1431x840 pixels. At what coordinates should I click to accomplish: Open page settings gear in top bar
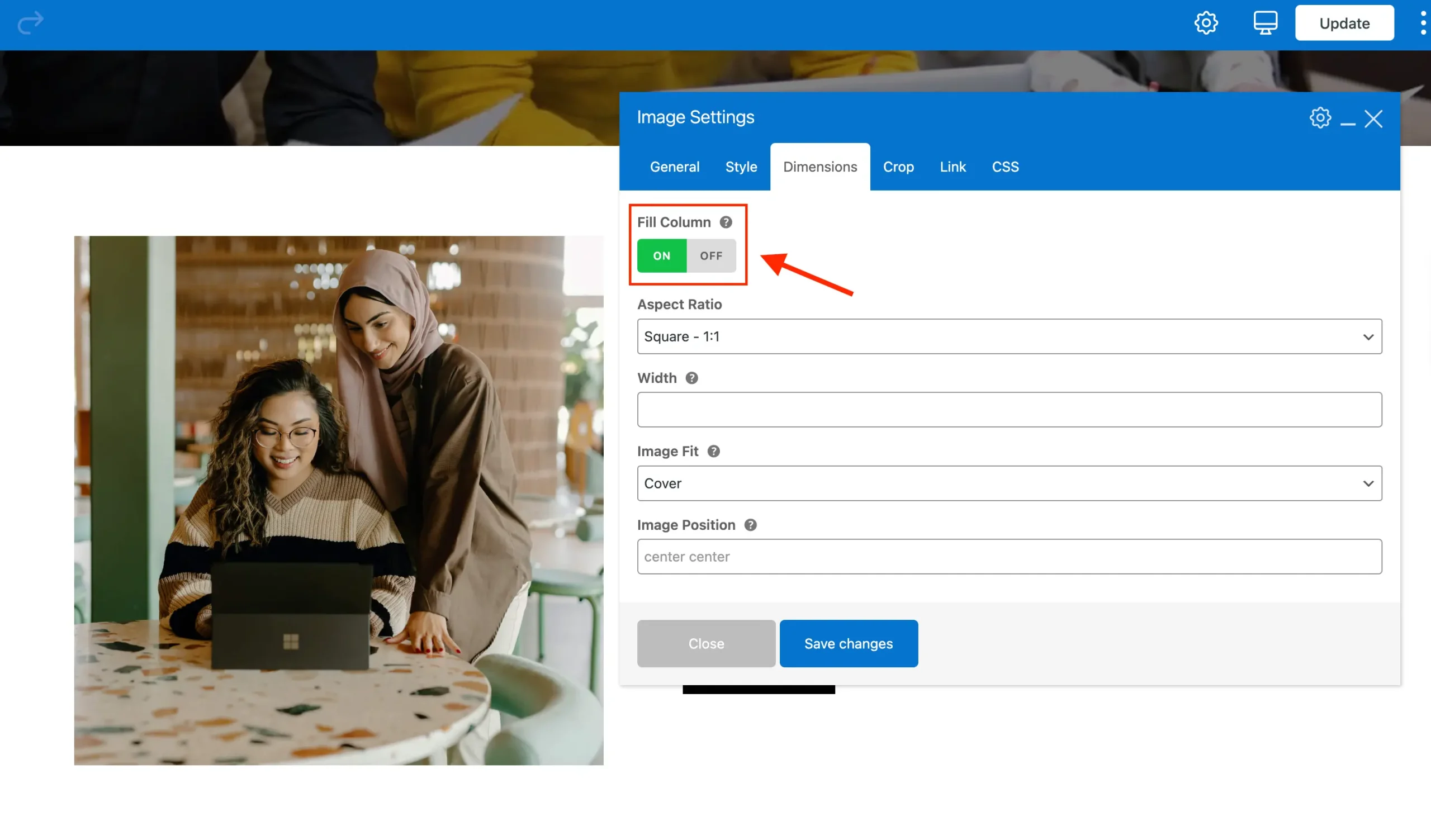coord(1206,23)
